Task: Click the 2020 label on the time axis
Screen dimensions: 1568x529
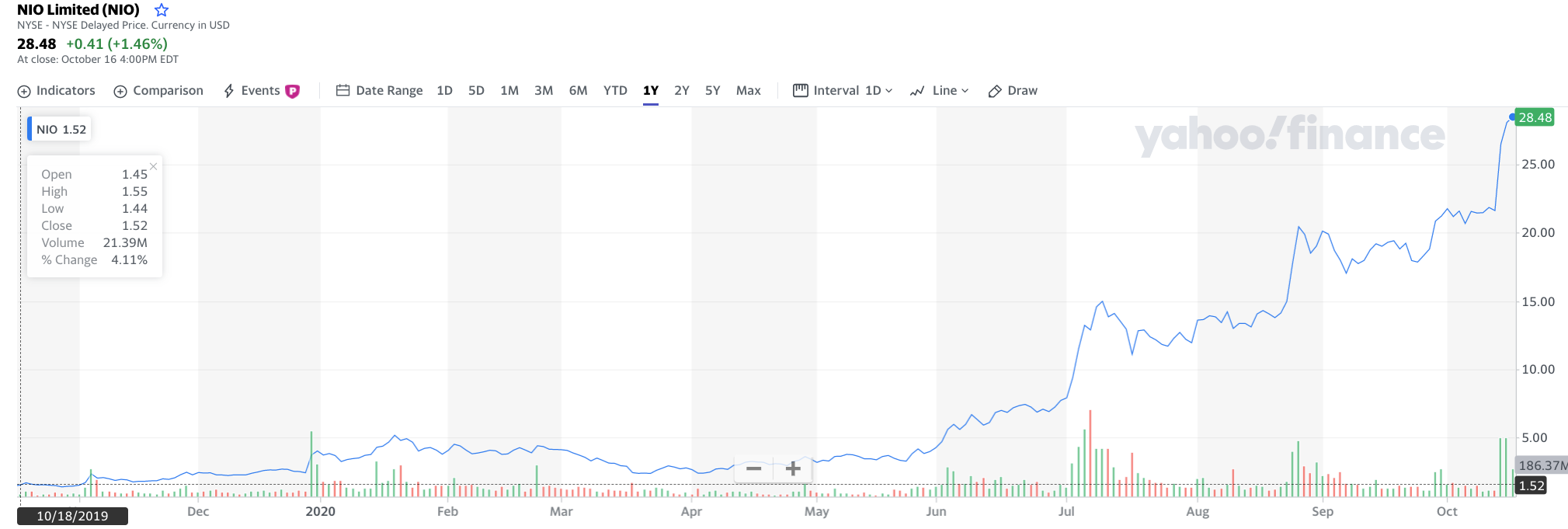Action: point(320,511)
